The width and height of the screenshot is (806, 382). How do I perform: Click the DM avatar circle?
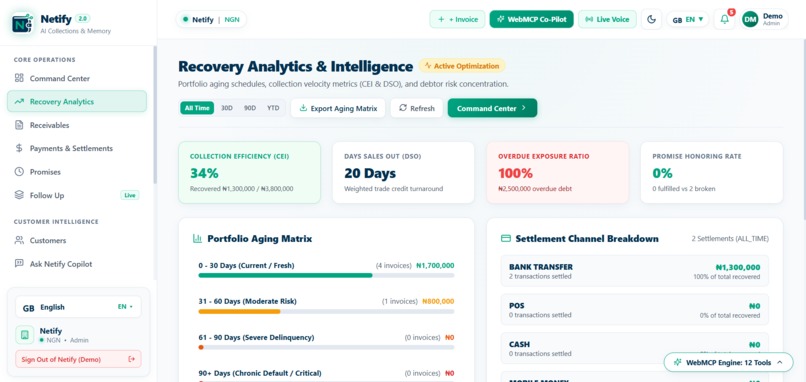click(750, 20)
